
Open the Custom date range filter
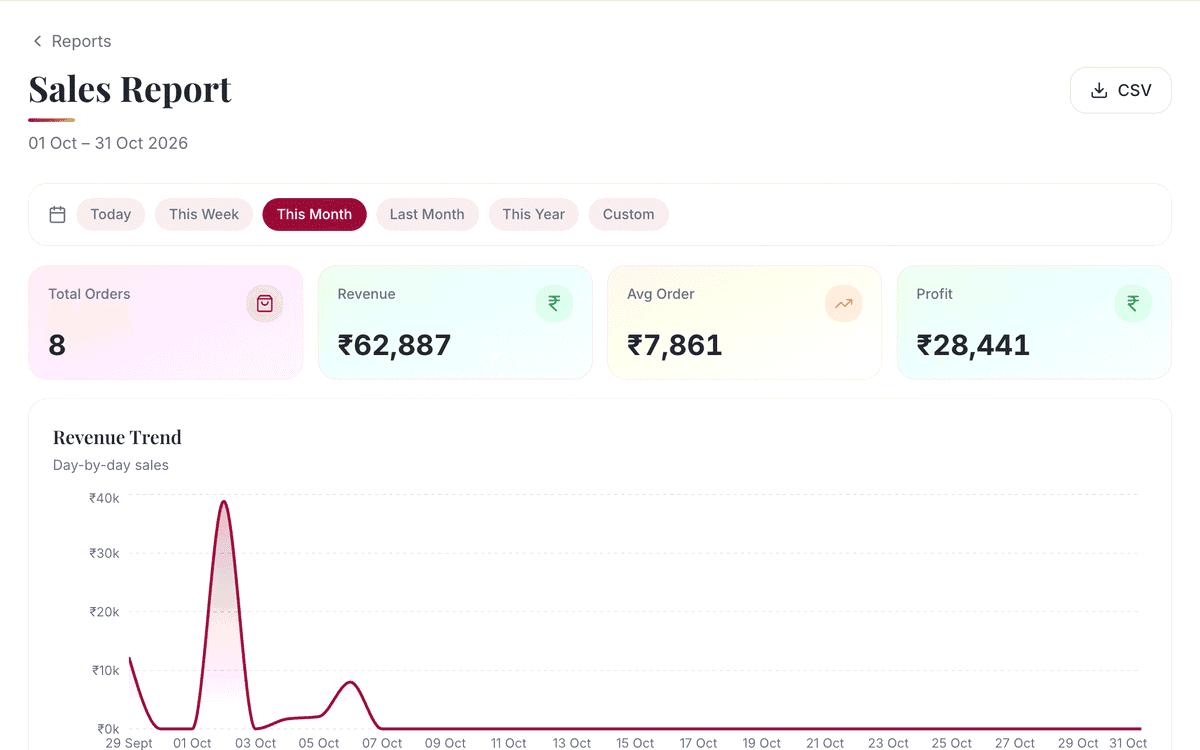628,214
